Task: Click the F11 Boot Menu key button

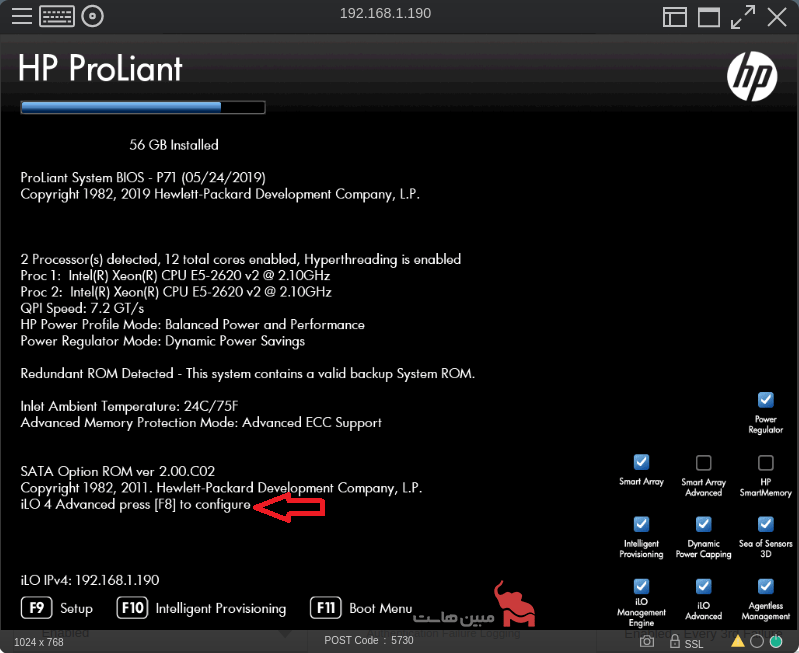Action: pyautogui.click(x=326, y=608)
